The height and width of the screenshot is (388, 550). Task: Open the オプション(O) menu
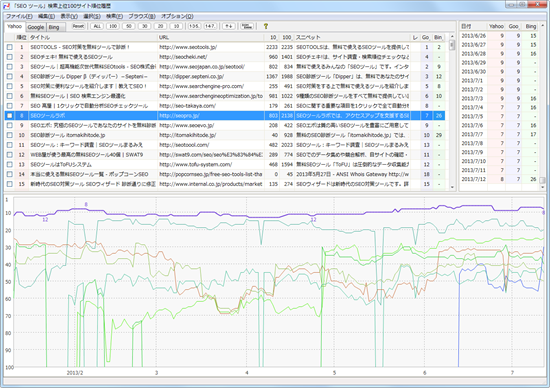point(177,16)
